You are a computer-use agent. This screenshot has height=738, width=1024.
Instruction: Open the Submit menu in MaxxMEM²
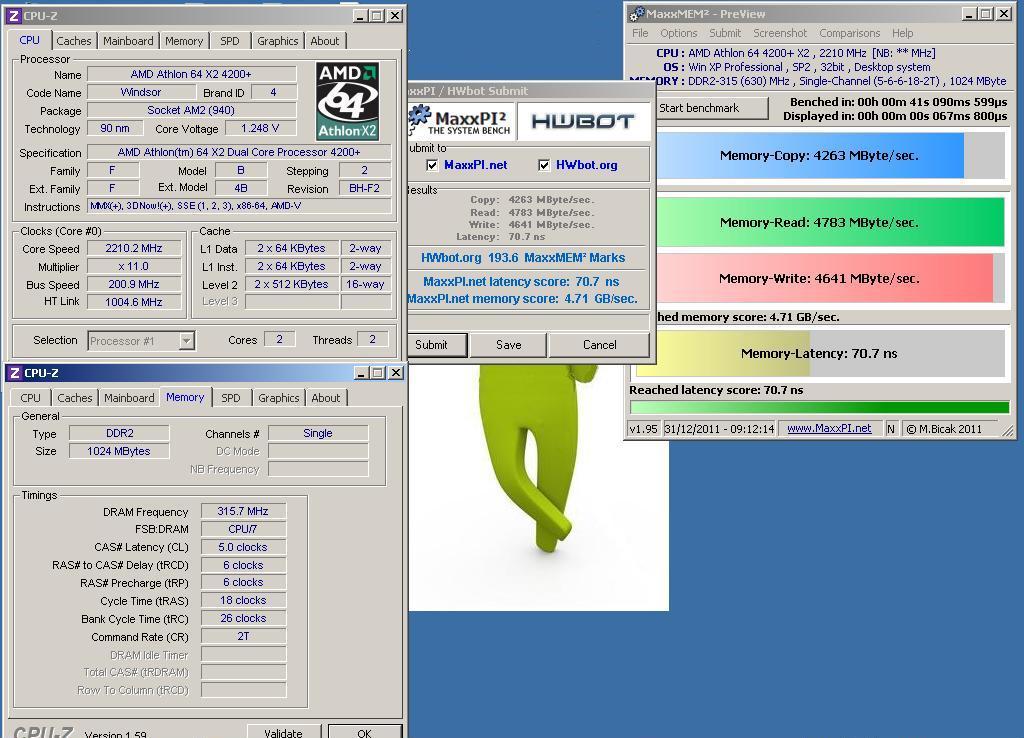click(725, 33)
